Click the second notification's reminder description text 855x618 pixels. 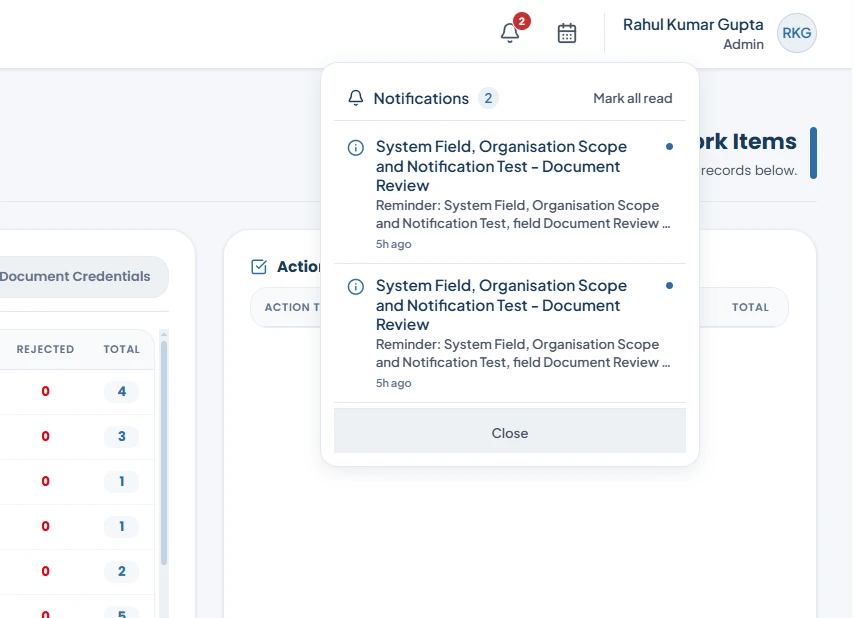point(522,353)
